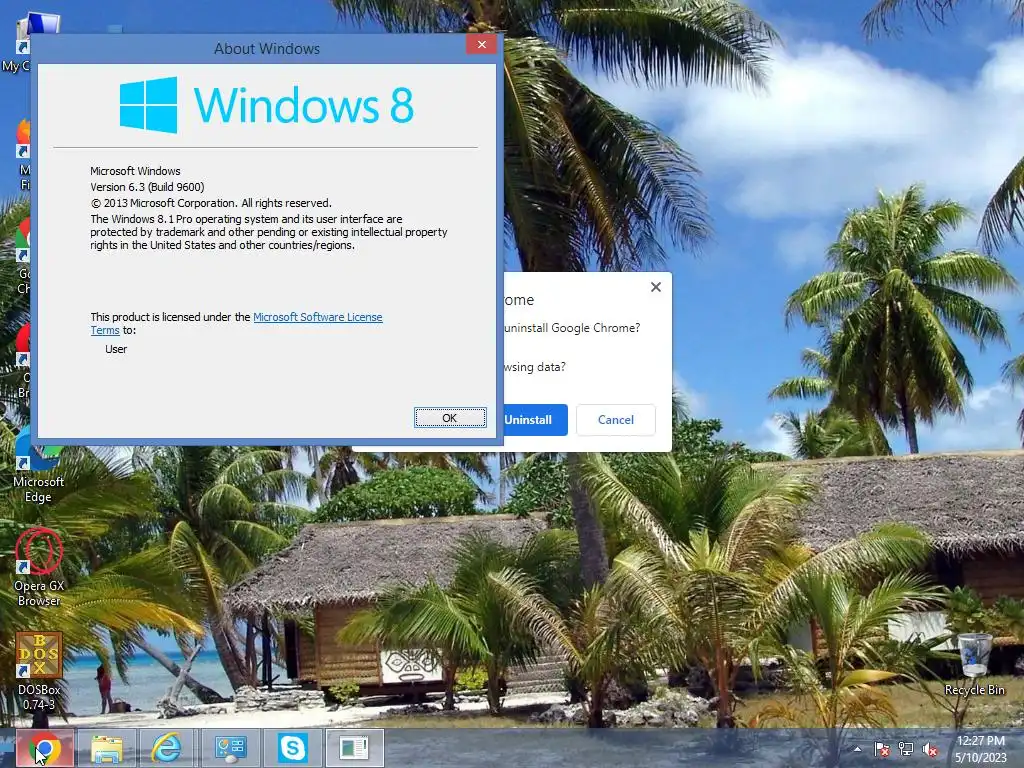
Task: Select the My Computer desktop shortcut
Action: point(21,42)
